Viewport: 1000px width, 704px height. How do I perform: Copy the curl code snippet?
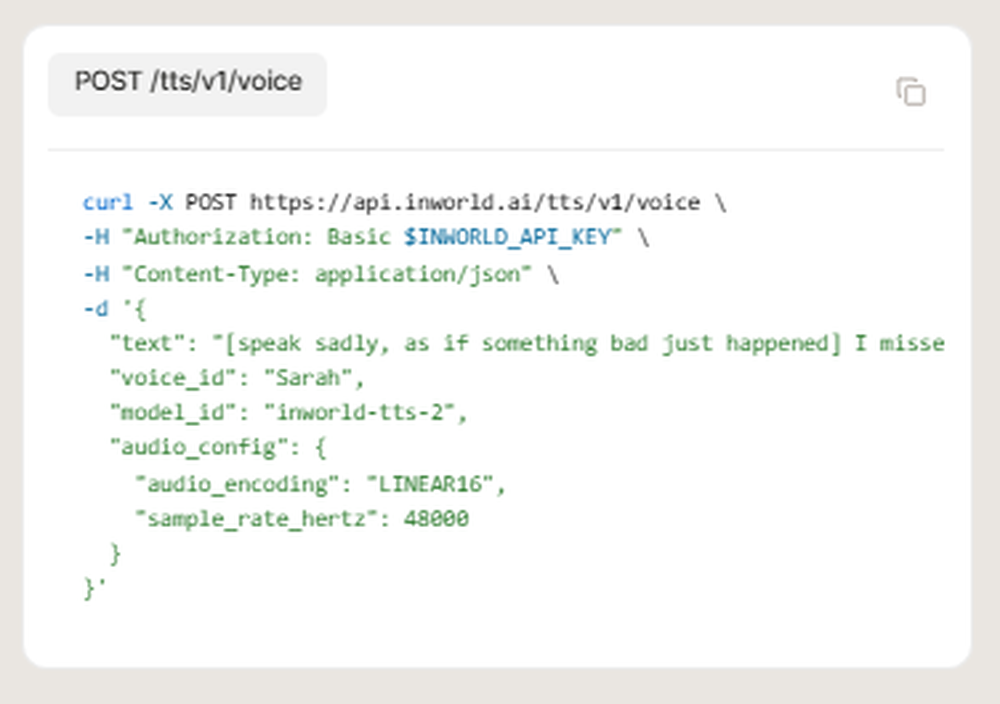pos(911,91)
